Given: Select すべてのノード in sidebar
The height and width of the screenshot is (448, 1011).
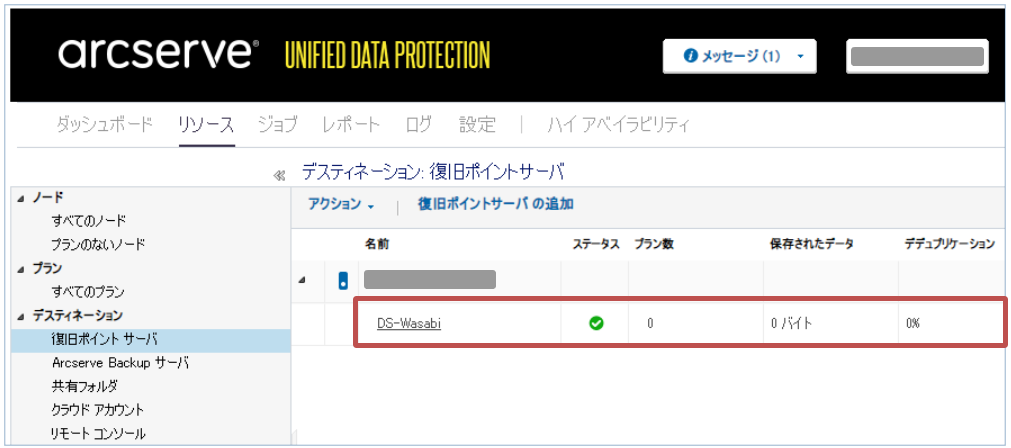Looking at the screenshot, I should click(x=89, y=220).
